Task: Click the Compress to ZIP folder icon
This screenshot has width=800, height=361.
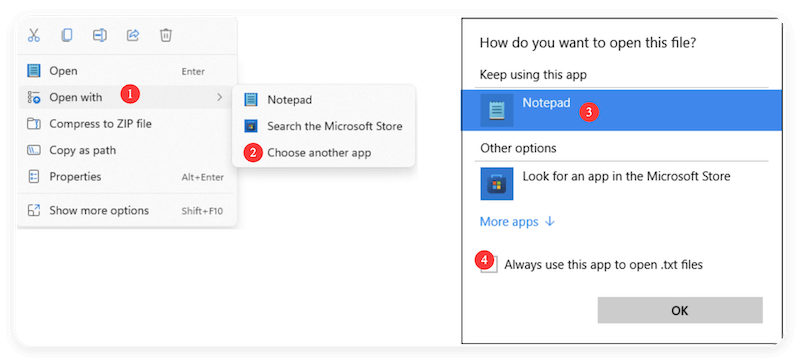Action: pos(34,123)
